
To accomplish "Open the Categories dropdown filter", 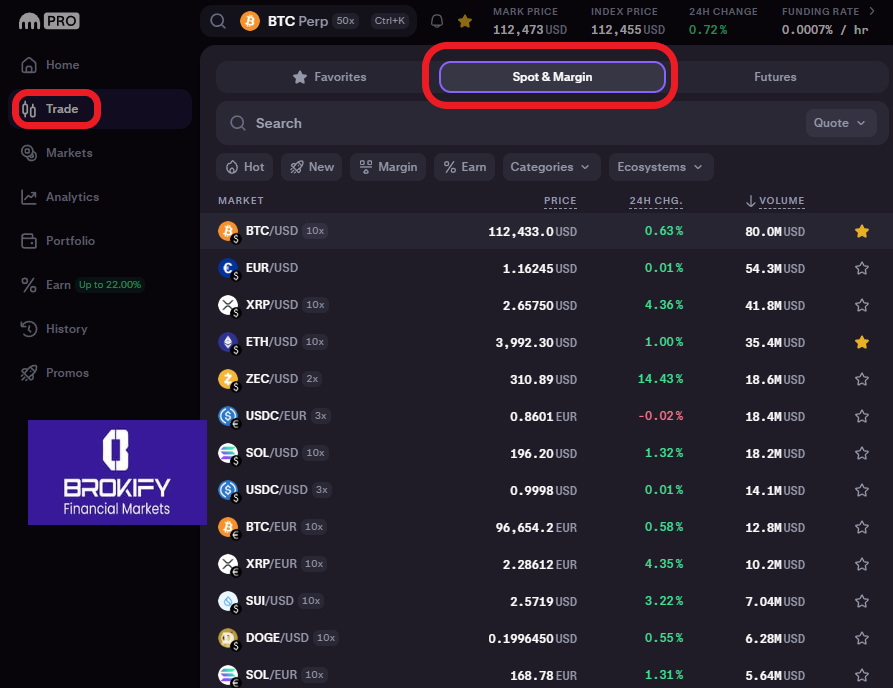I will pos(551,167).
